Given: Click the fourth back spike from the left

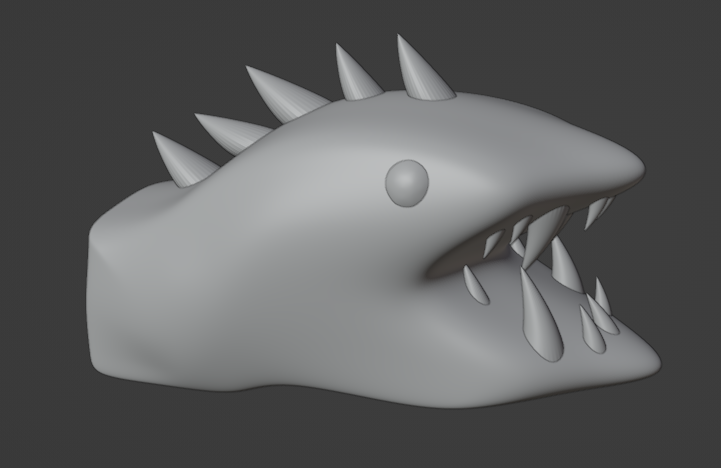Looking at the screenshot, I should click(355, 78).
